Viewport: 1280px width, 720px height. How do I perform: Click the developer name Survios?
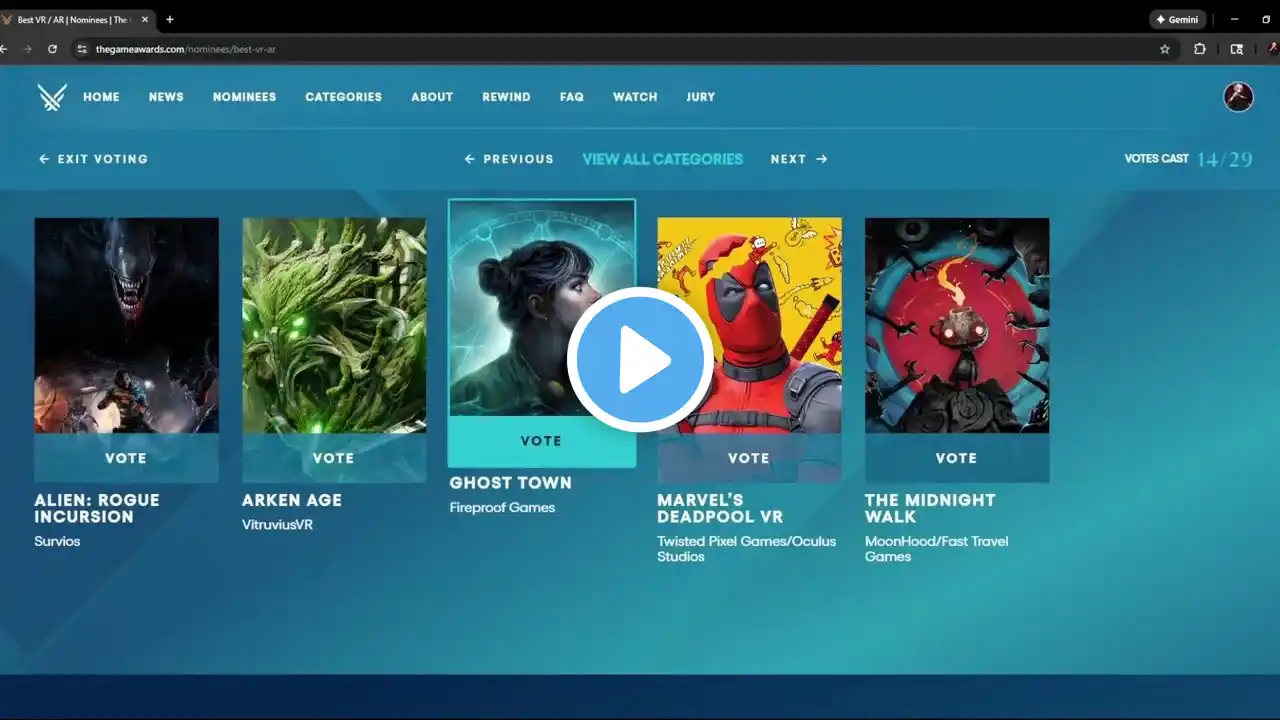pos(57,541)
